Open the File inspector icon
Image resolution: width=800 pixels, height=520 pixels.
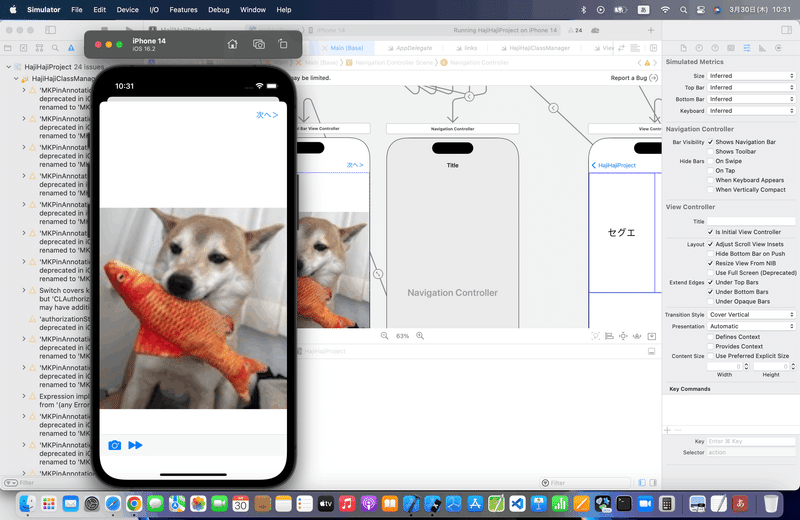click(683, 48)
